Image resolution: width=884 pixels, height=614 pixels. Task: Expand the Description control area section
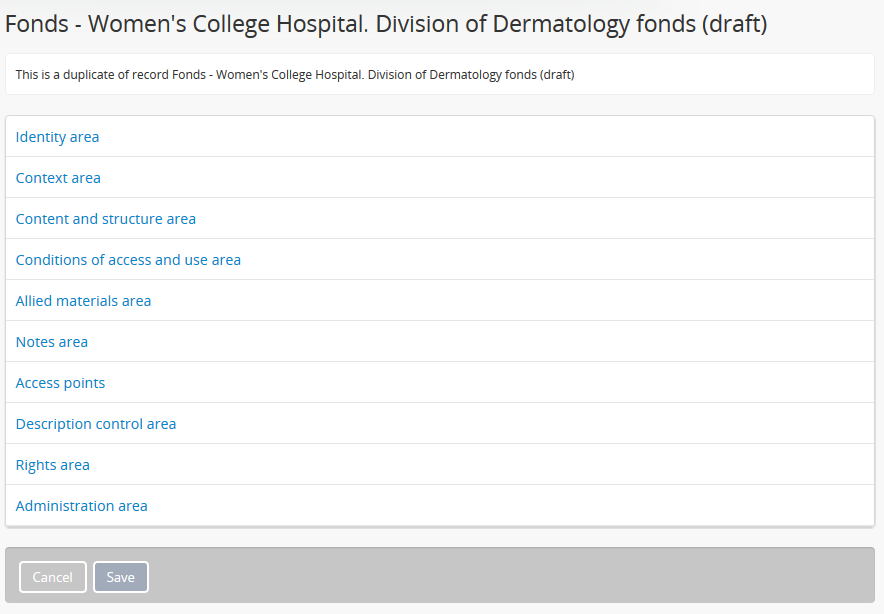tap(96, 424)
